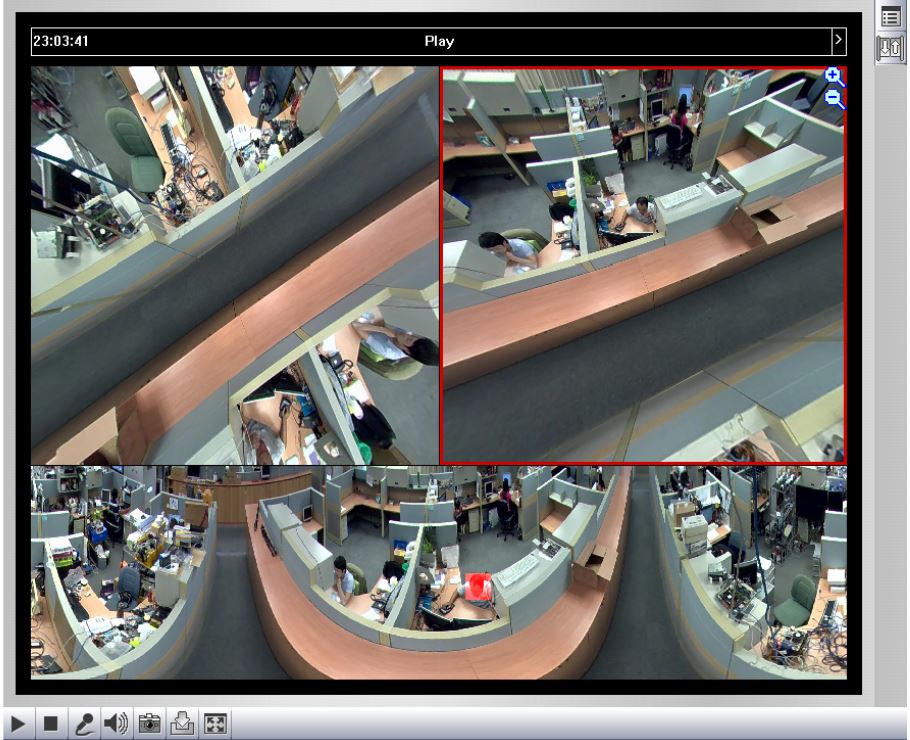Toggle the speaker volume icon

116,722
